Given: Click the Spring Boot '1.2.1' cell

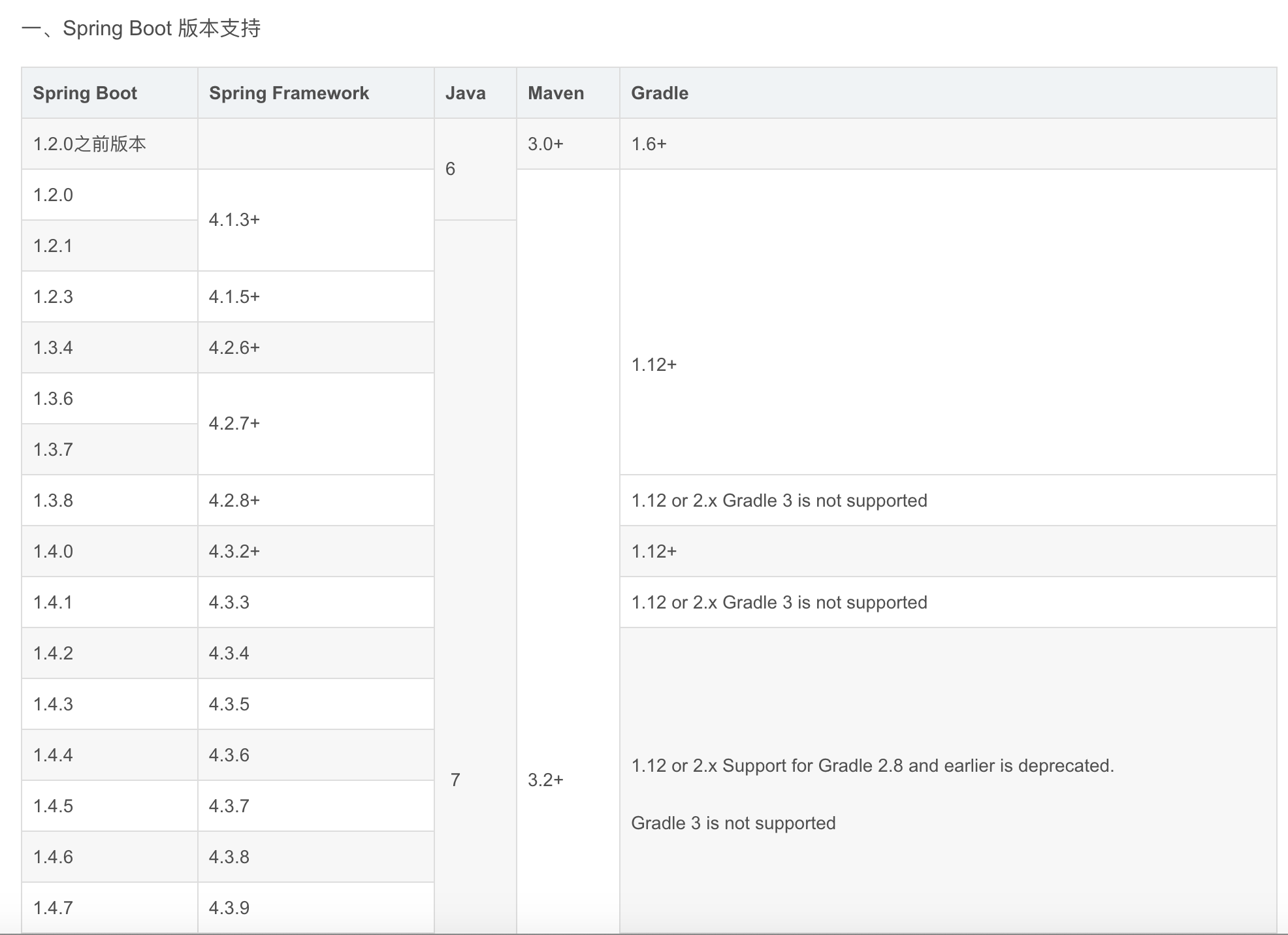Looking at the screenshot, I should coord(110,246).
